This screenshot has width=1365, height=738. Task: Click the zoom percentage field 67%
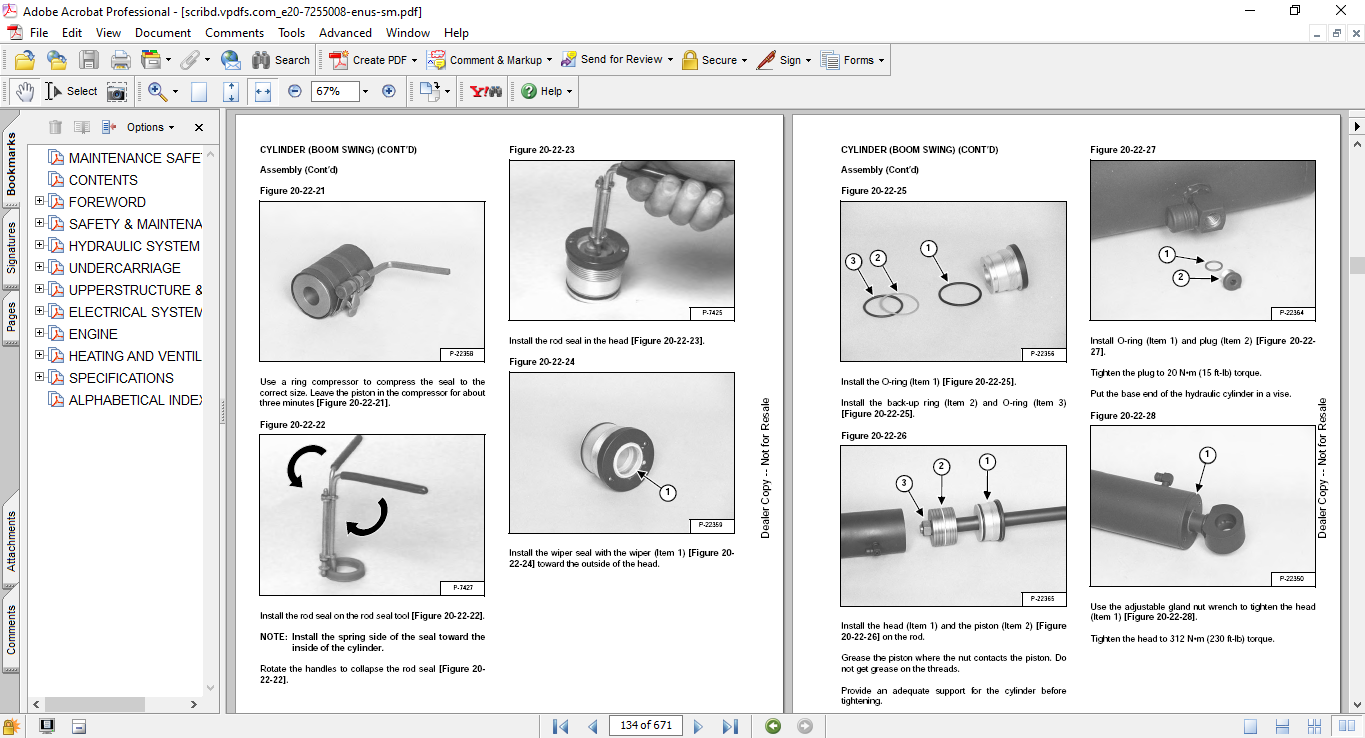pyautogui.click(x=334, y=91)
